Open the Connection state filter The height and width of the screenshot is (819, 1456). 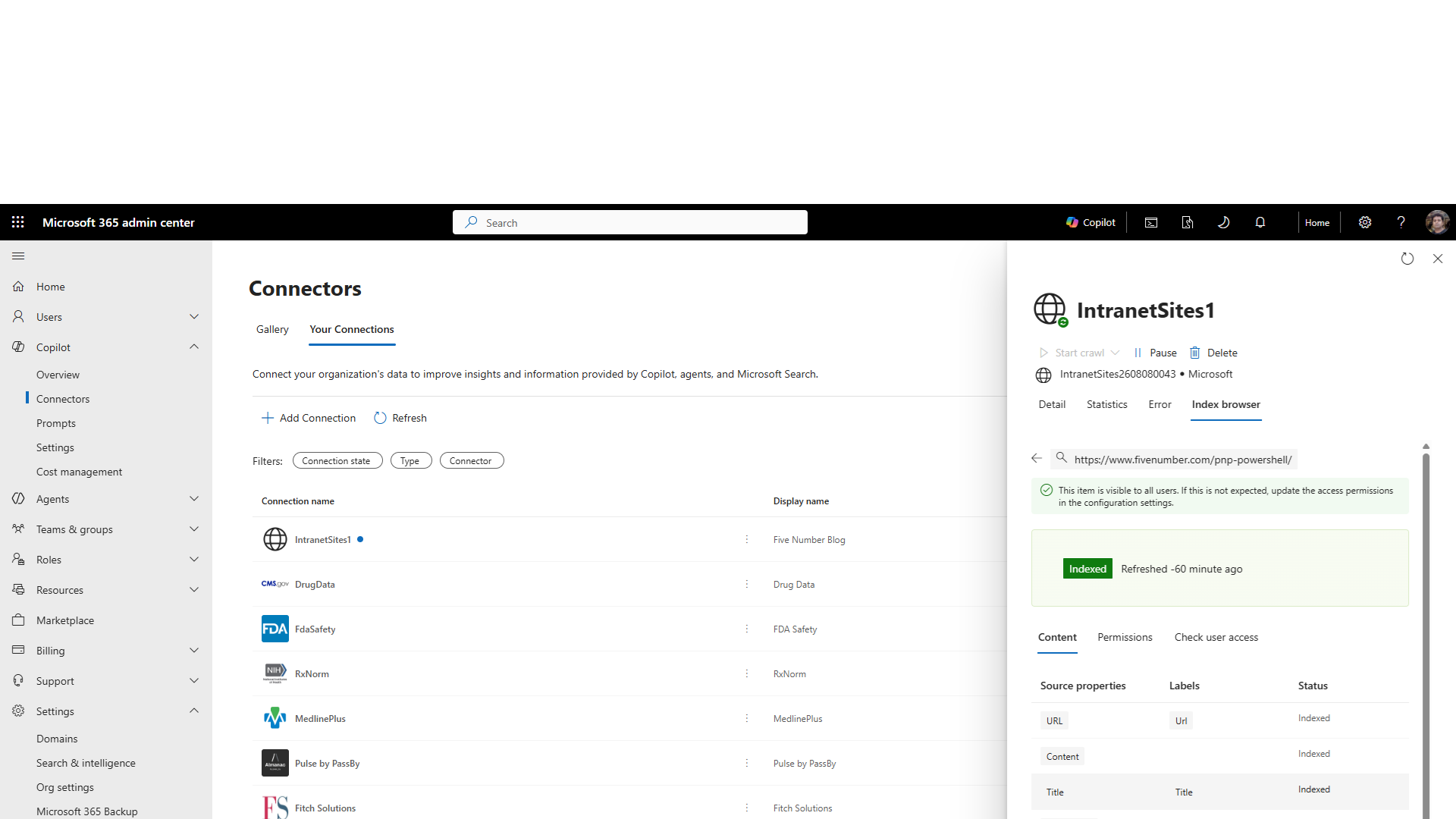(337, 460)
